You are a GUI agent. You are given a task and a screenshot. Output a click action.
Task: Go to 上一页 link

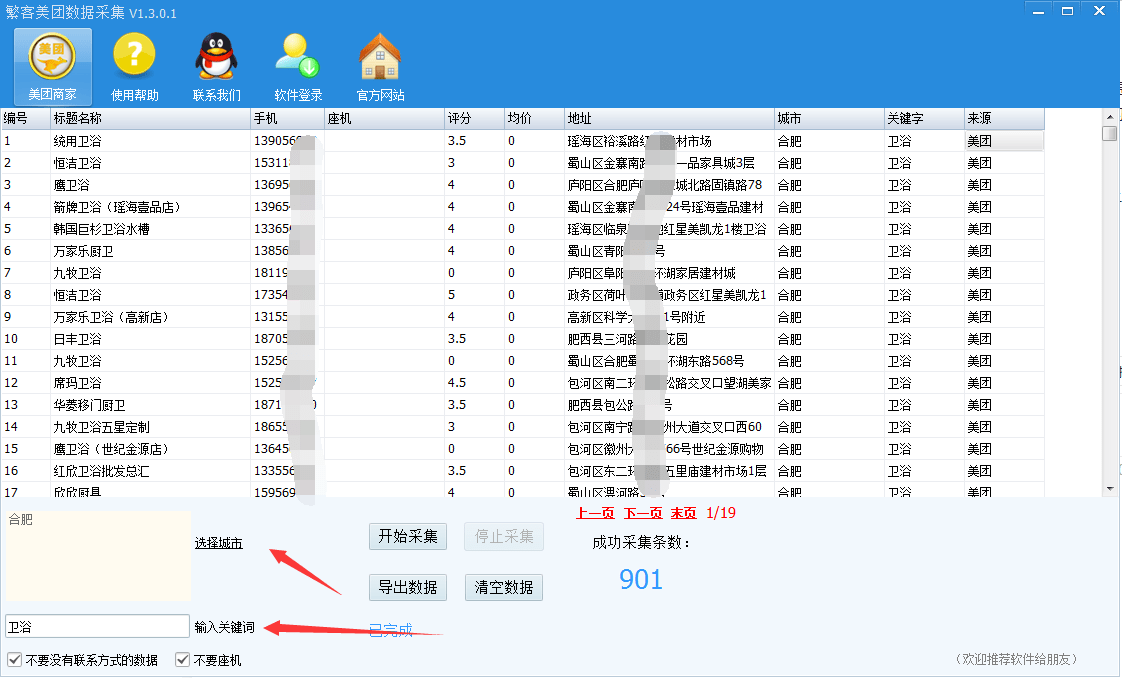[x=595, y=513]
